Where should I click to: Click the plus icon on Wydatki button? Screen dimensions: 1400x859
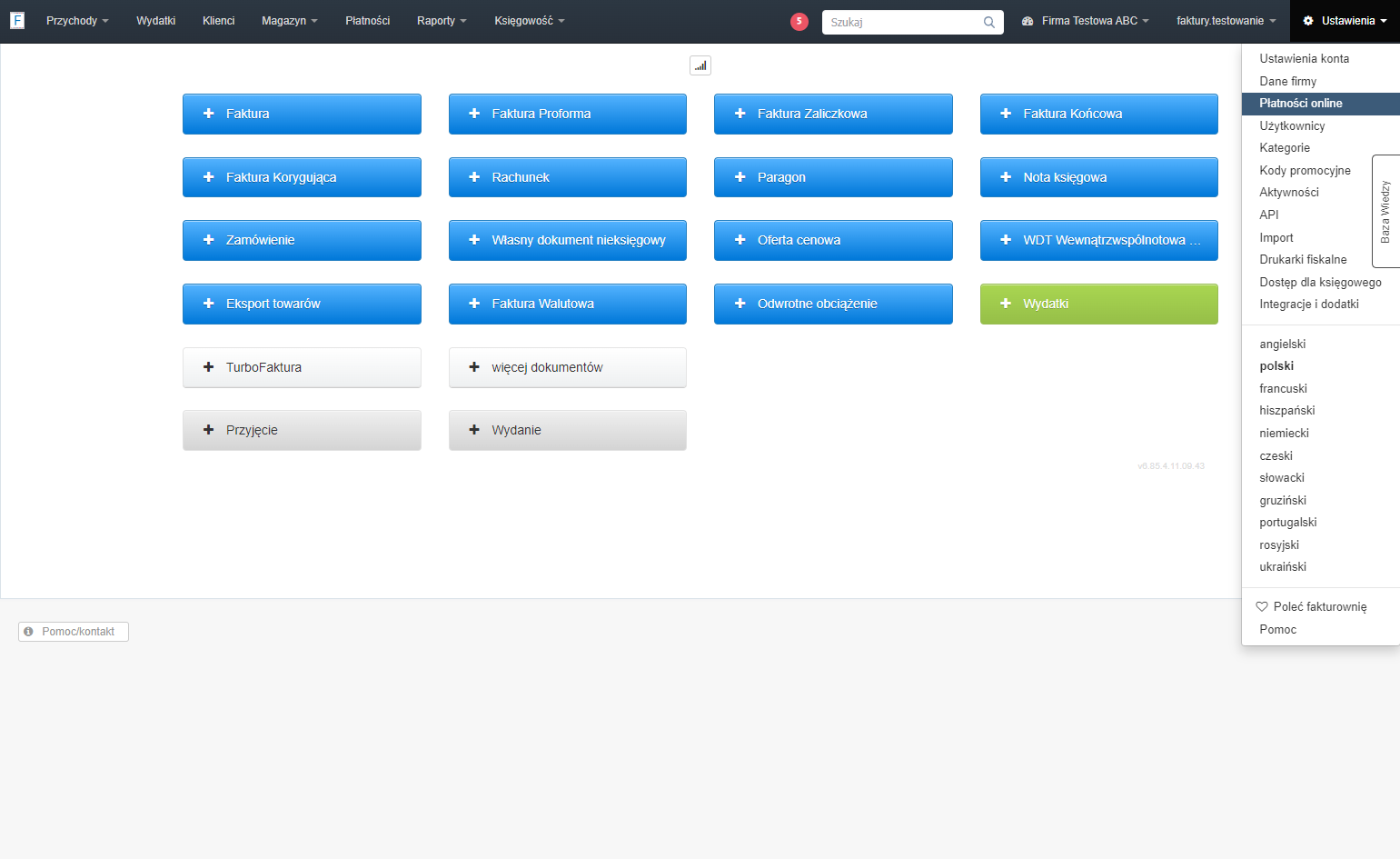[1006, 304]
